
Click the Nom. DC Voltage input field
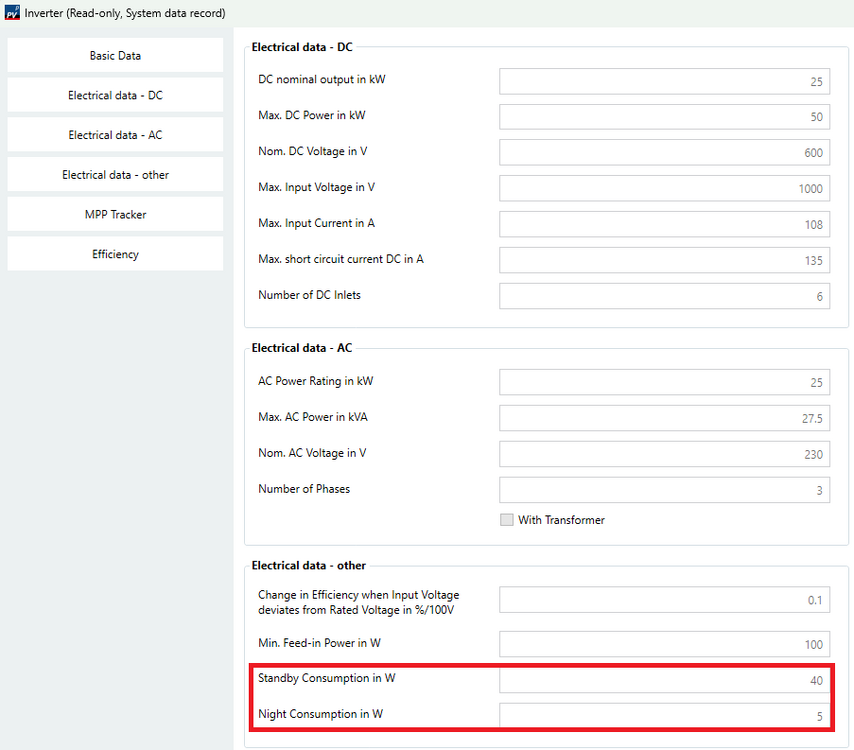click(664, 152)
